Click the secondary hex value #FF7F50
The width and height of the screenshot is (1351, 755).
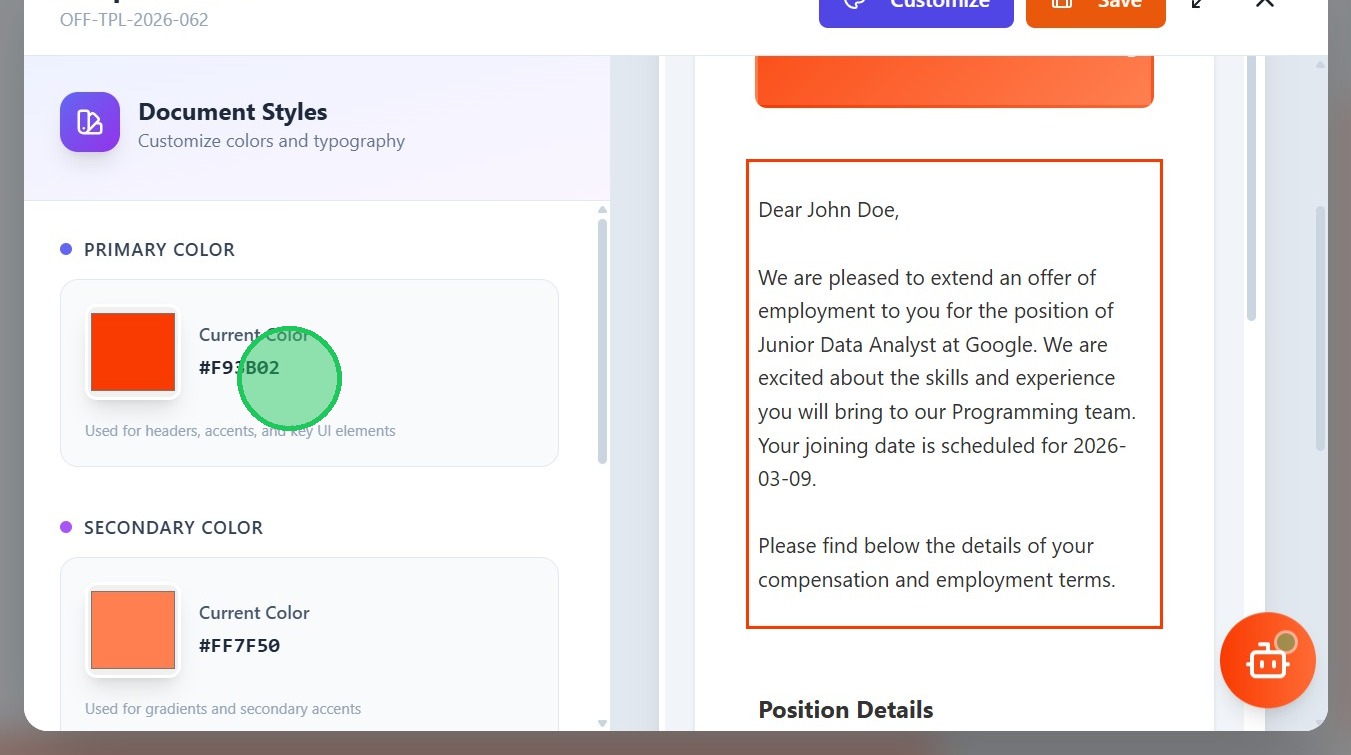click(x=239, y=645)
